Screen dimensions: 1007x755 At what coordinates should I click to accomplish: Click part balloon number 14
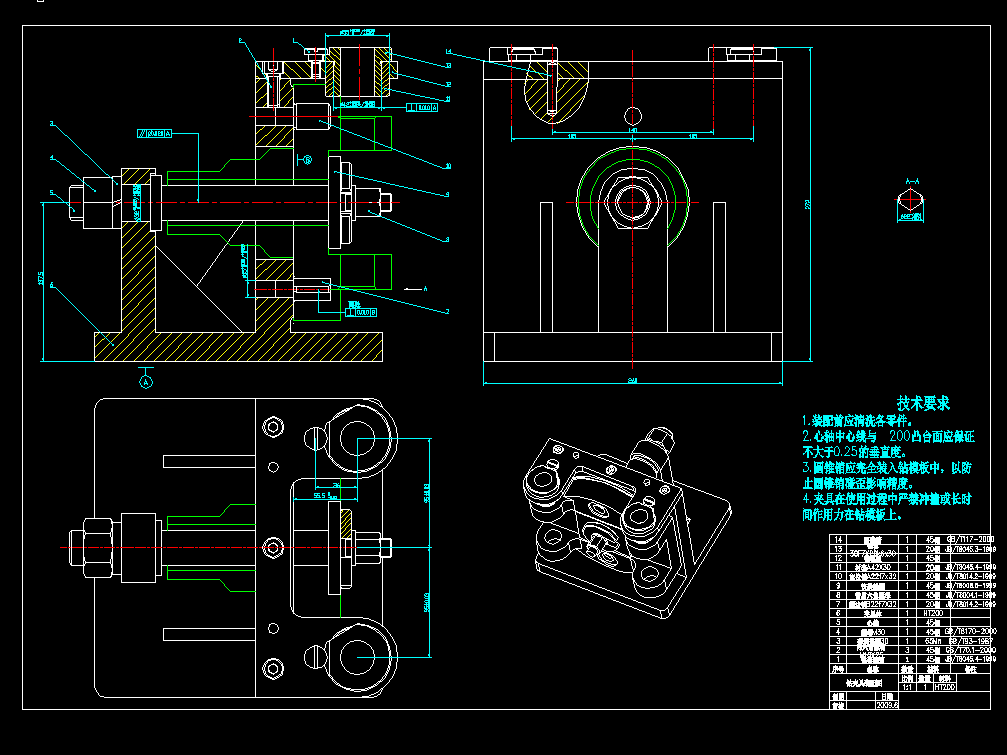(448, 51)
